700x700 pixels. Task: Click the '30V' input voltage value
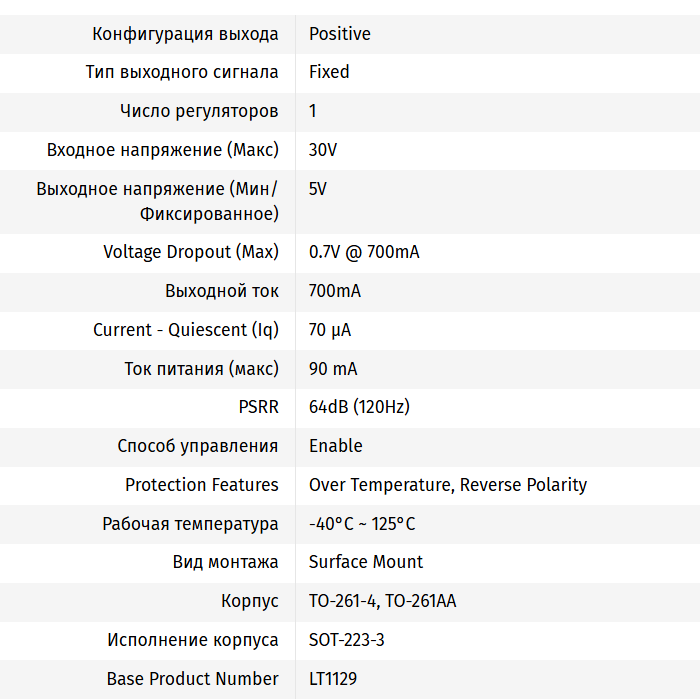[x=323, y=150]
